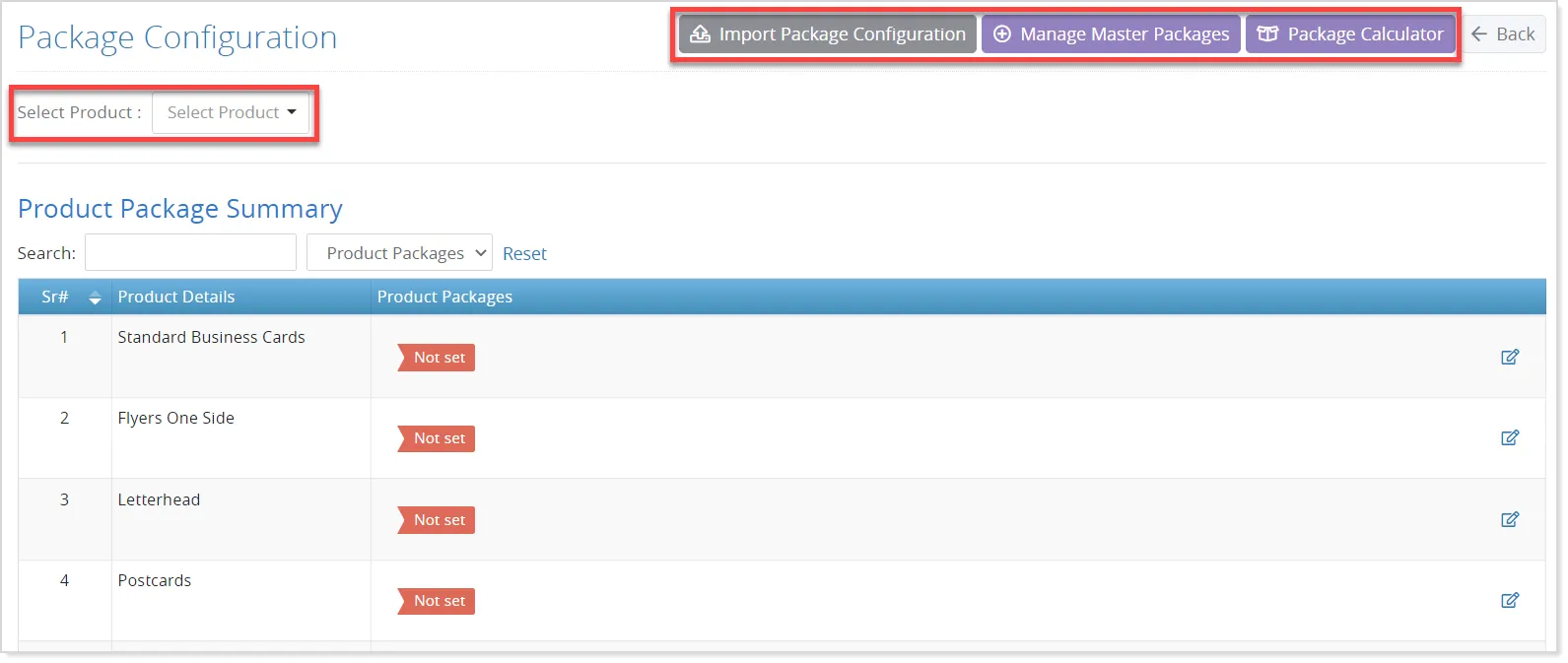Select the Letterhead product name
The image size is (1568, 663).
159,499
